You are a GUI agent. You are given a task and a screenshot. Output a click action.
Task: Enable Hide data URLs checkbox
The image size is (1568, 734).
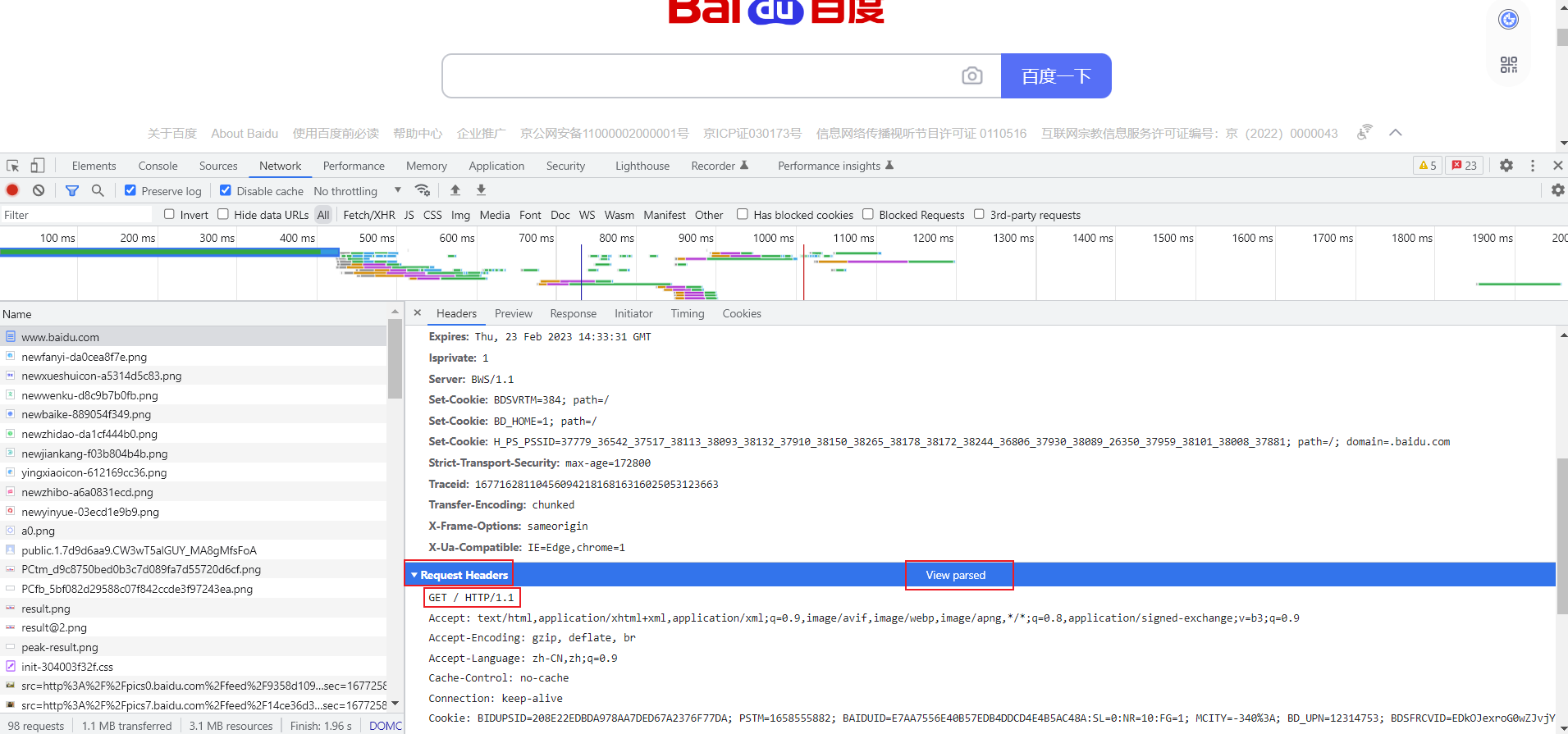(223, 214)
